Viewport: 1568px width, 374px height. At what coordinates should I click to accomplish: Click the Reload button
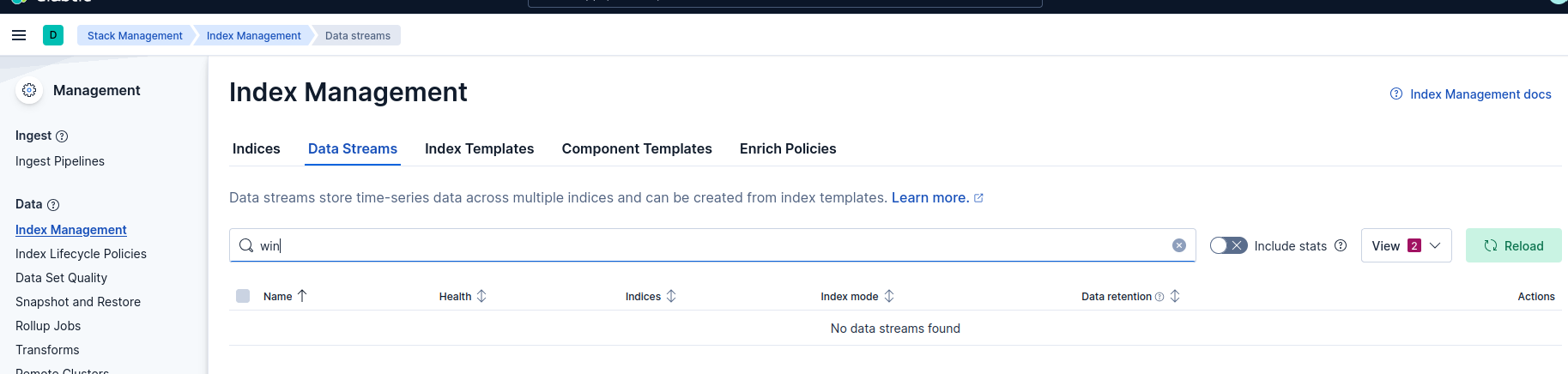[x=1513, y=245]
